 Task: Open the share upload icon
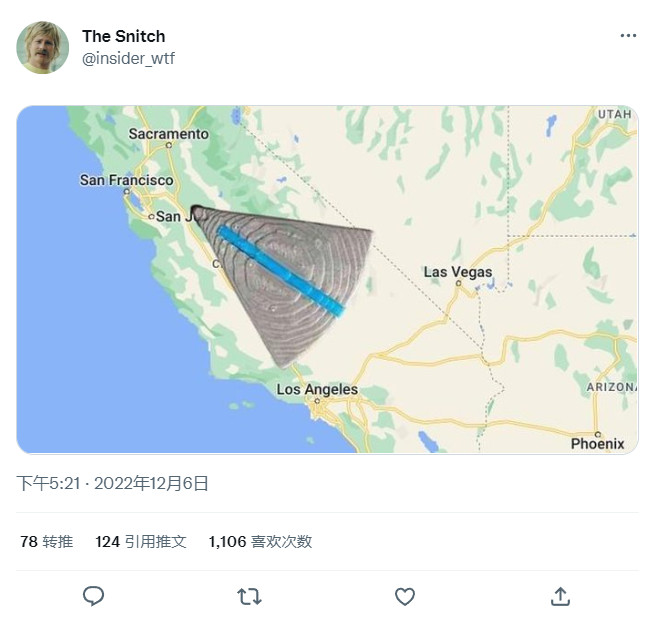pos(560,596)
